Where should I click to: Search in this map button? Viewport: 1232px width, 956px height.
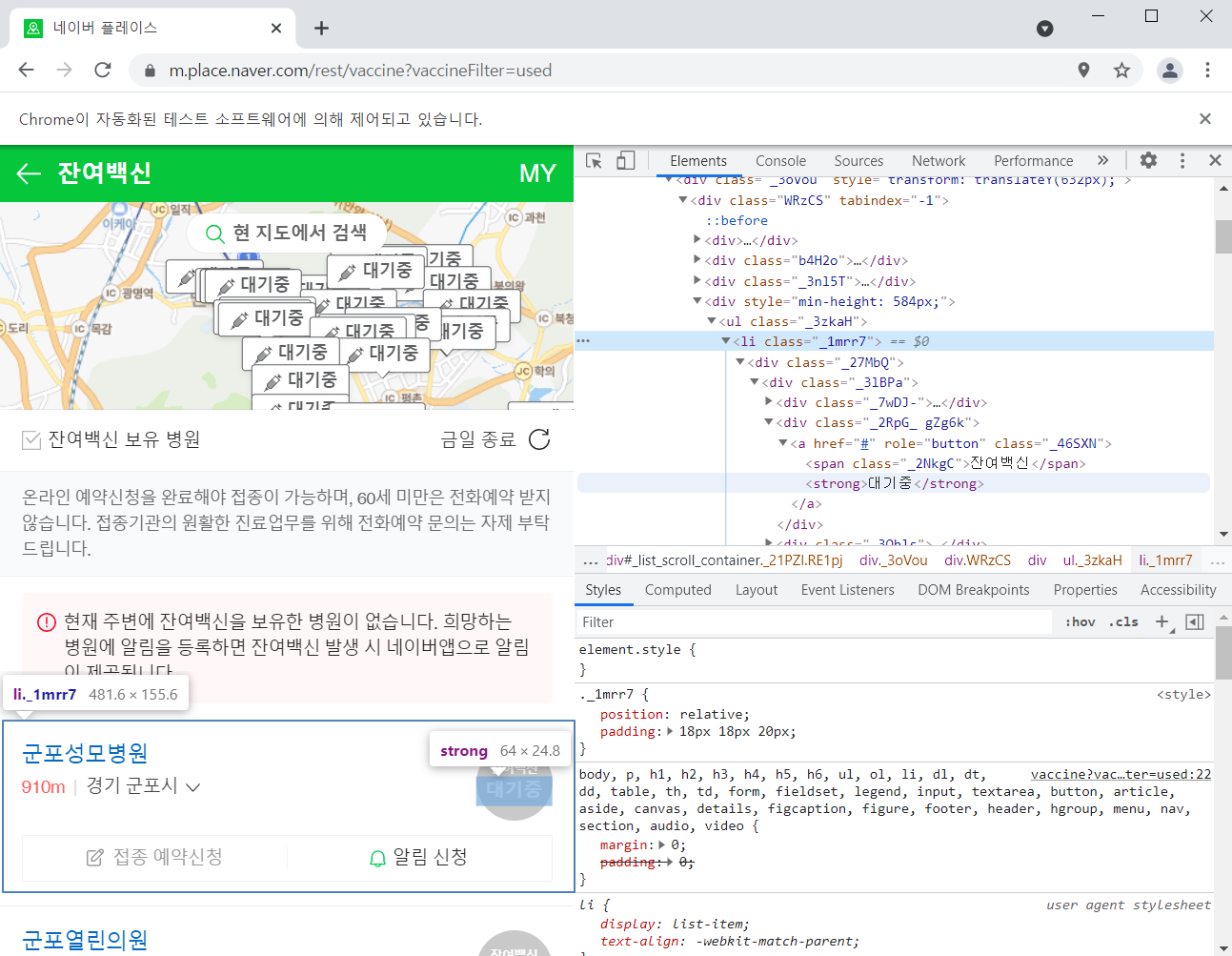click(287, 233)
